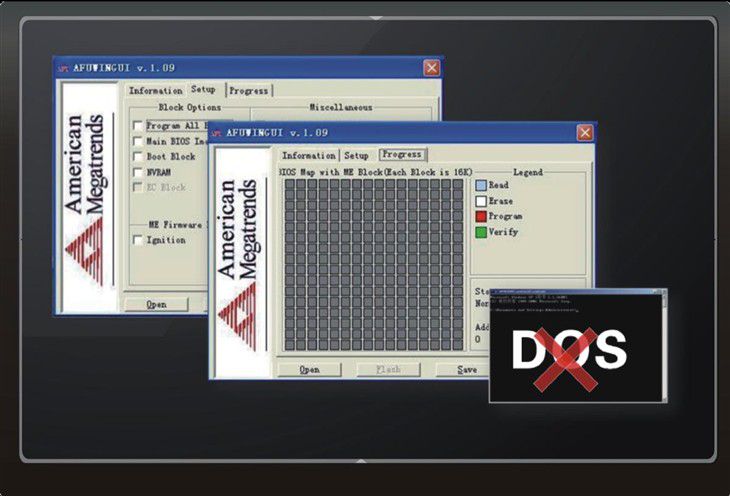
Task: Enable the Program All Blocks checkbox
Action: coord(138,126)
